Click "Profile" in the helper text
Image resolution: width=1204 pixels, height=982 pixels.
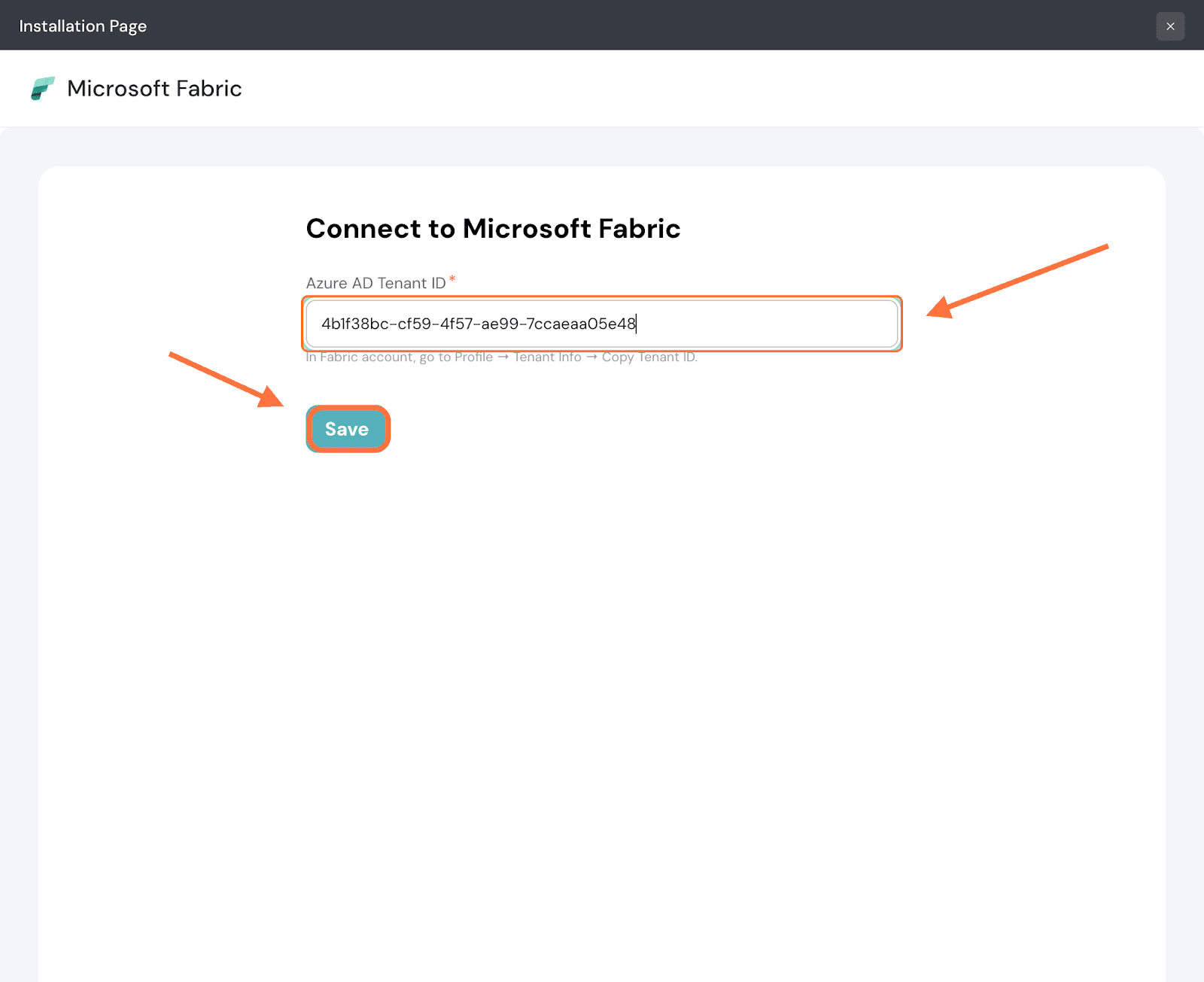pyautogui.click(x=473, y=357)
